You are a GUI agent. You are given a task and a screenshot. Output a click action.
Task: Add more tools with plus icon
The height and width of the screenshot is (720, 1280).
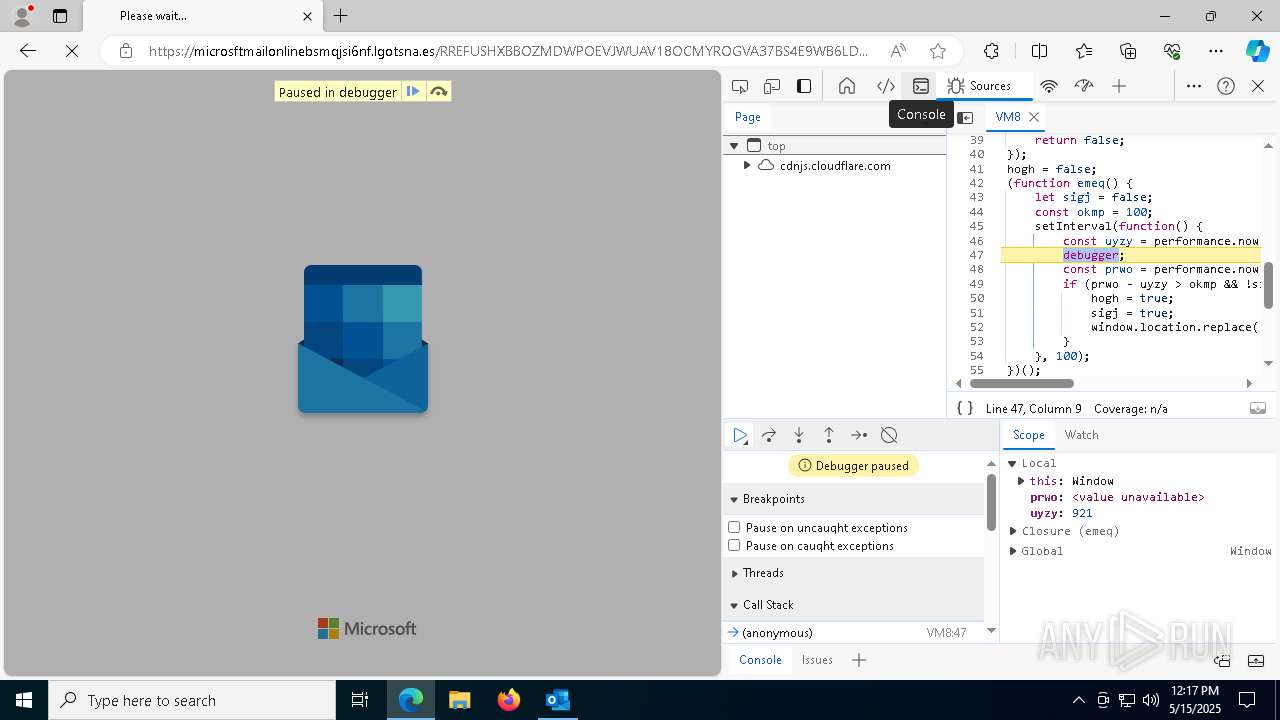1119,86
